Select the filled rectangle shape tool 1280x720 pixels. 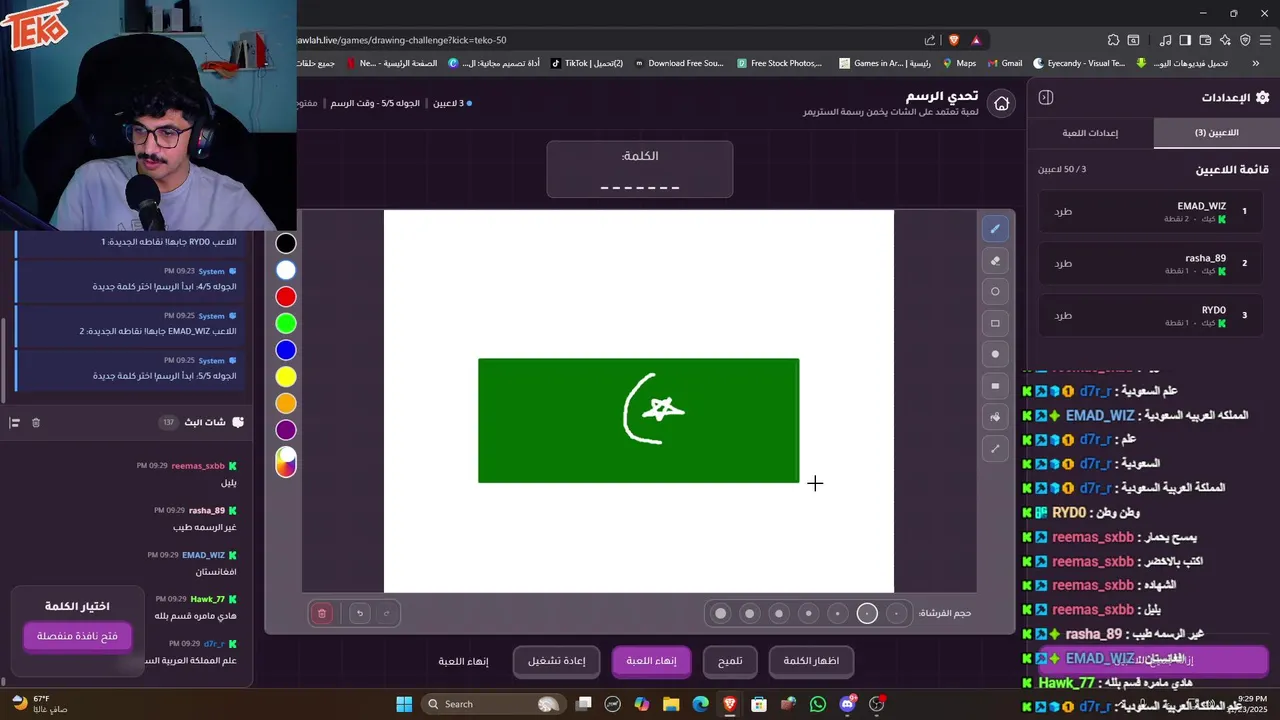pyautogui.click(x=995, y=386)
